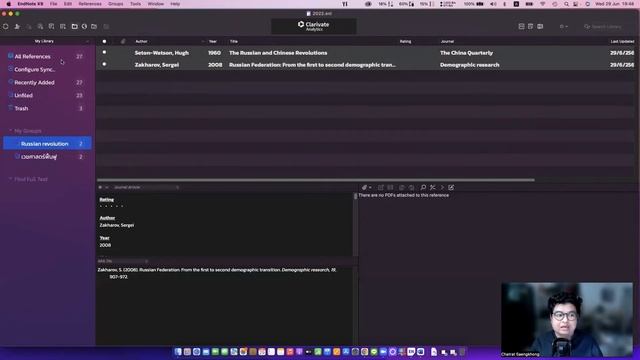Sort by the Author column header
640x360 pixels.
(x=141, y=41)
